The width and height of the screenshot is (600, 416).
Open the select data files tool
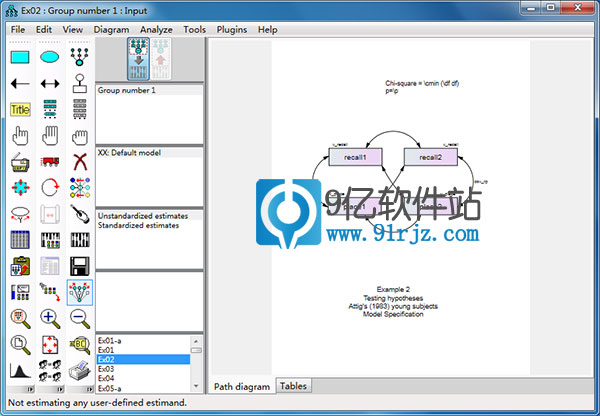coord(20,240)
